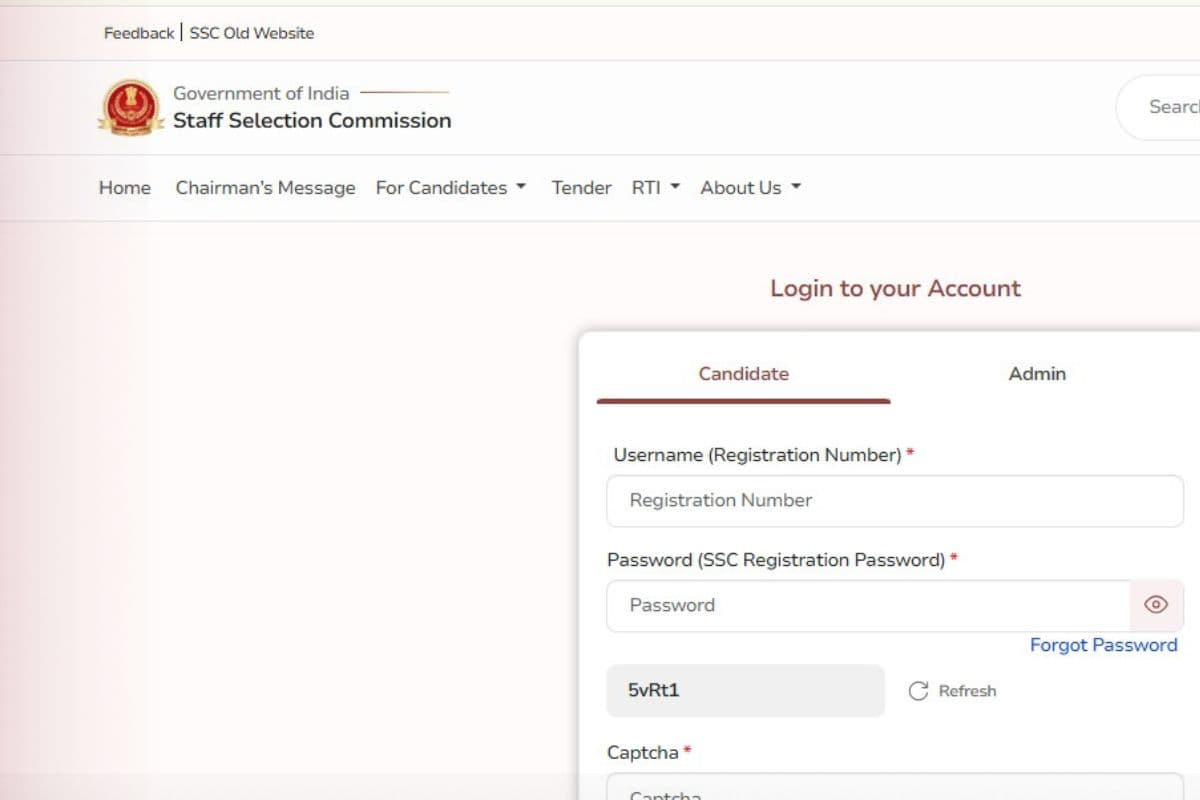Focus the Password input field
Viewport: 1200px width, 800px height.
[x=868, y=606]
